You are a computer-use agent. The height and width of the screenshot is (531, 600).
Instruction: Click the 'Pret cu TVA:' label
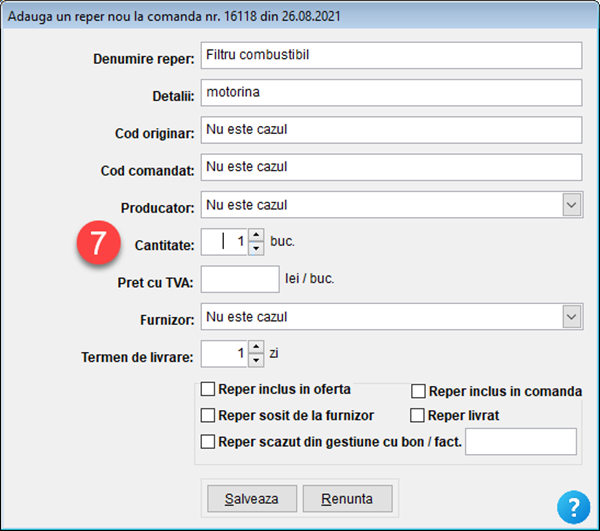click(x=155, y=283)
